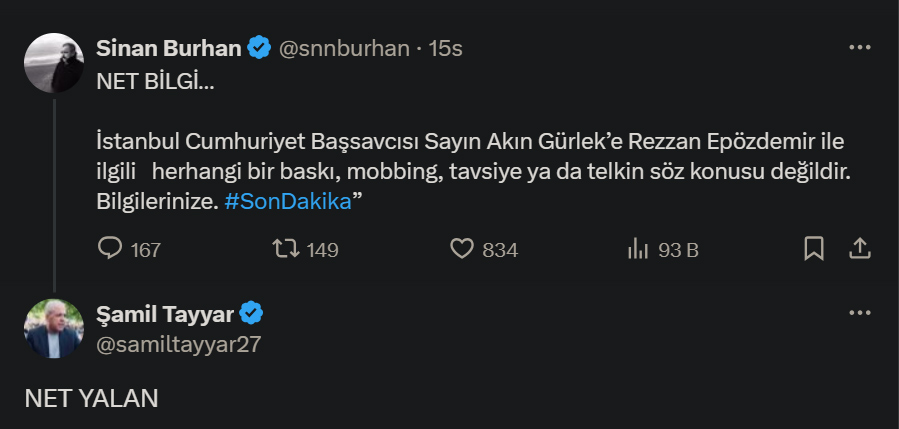Viewport: 899px width, 429px height.
Task: Open more options for Sinan Burhan's tweet
Action: (x=859, y=48)
